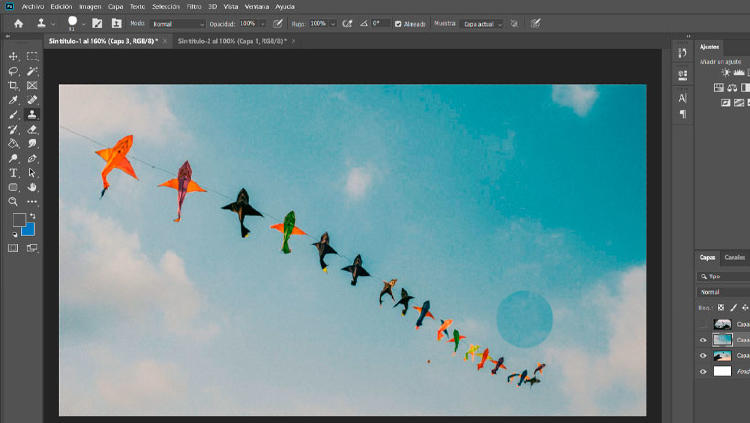Open the Clone Source panel icon
The height and width of the screenshot is (423, 750).
click(x=116, y=23)
